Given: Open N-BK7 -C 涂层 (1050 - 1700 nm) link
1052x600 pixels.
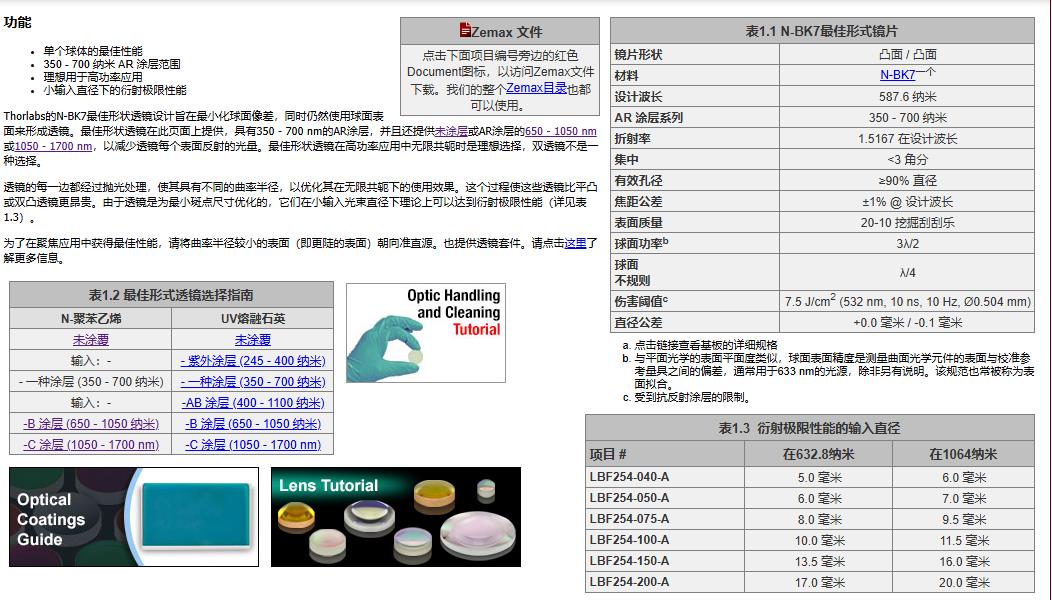Looking at the screenshot, I should coord(91,445).
